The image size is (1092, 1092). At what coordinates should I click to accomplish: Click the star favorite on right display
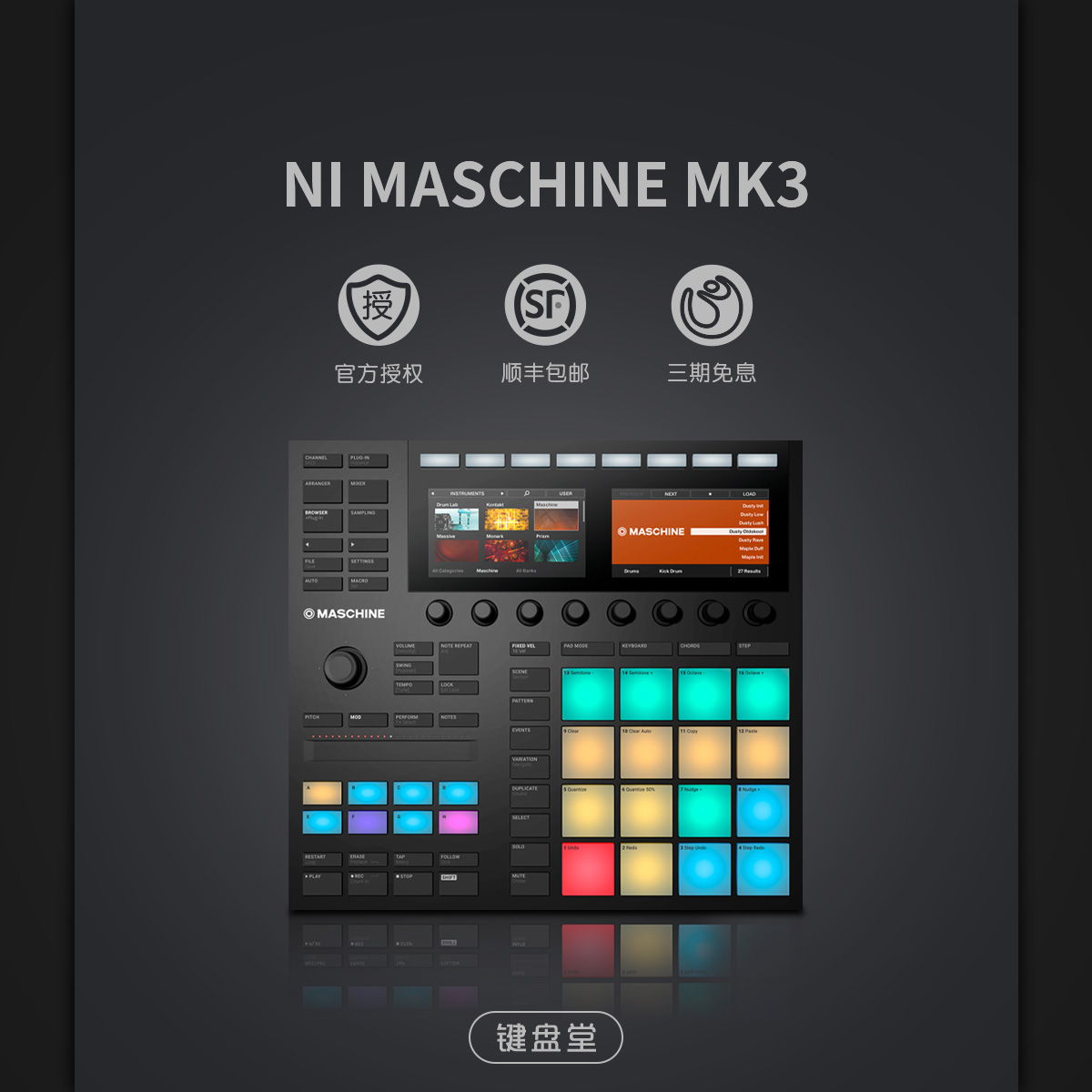point(710,493)
